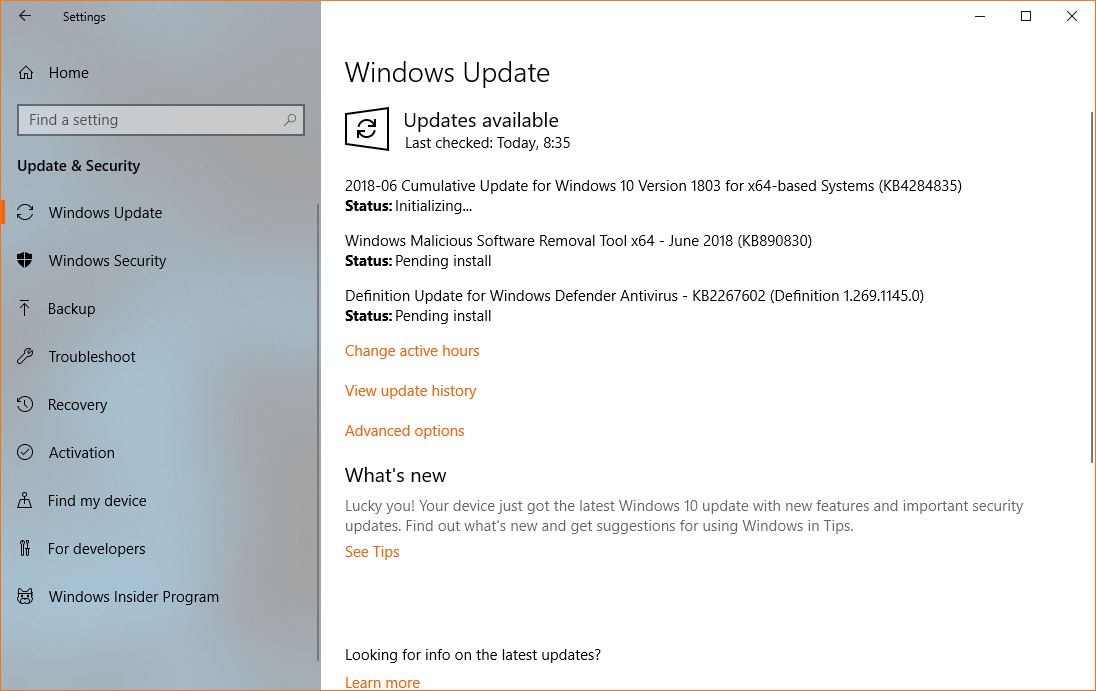Click the 'What's new' heading
The width and height of the screenshot is (1096, 691).
tap(395, 475)
